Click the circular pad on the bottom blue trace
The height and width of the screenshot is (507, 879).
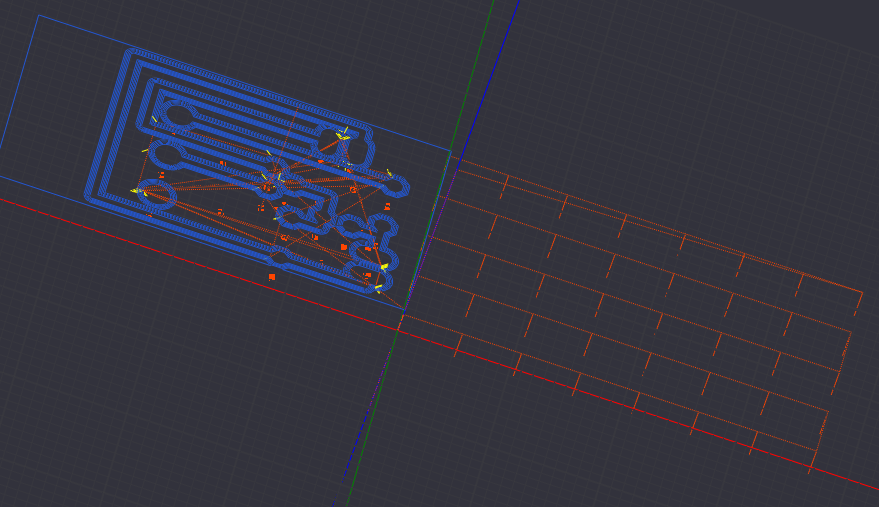point(280,258)
